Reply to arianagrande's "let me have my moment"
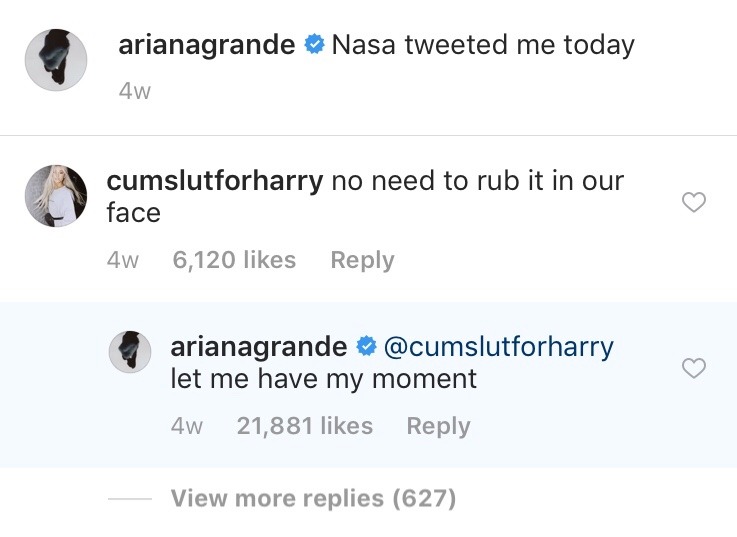737x537 pixels. point(438,426)
